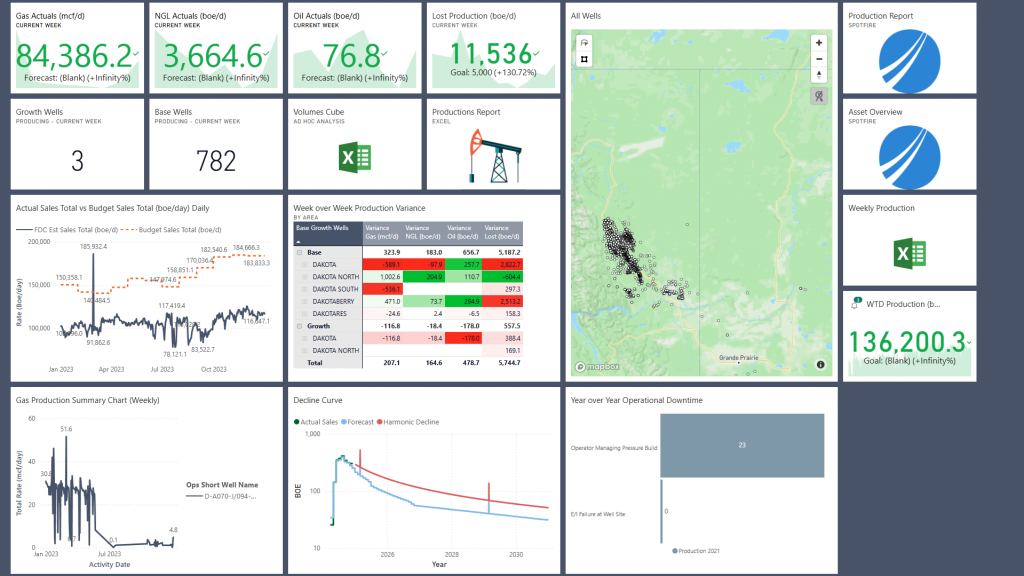
Task: Zoom out on the All Wells map
Action: click(819, 59)
